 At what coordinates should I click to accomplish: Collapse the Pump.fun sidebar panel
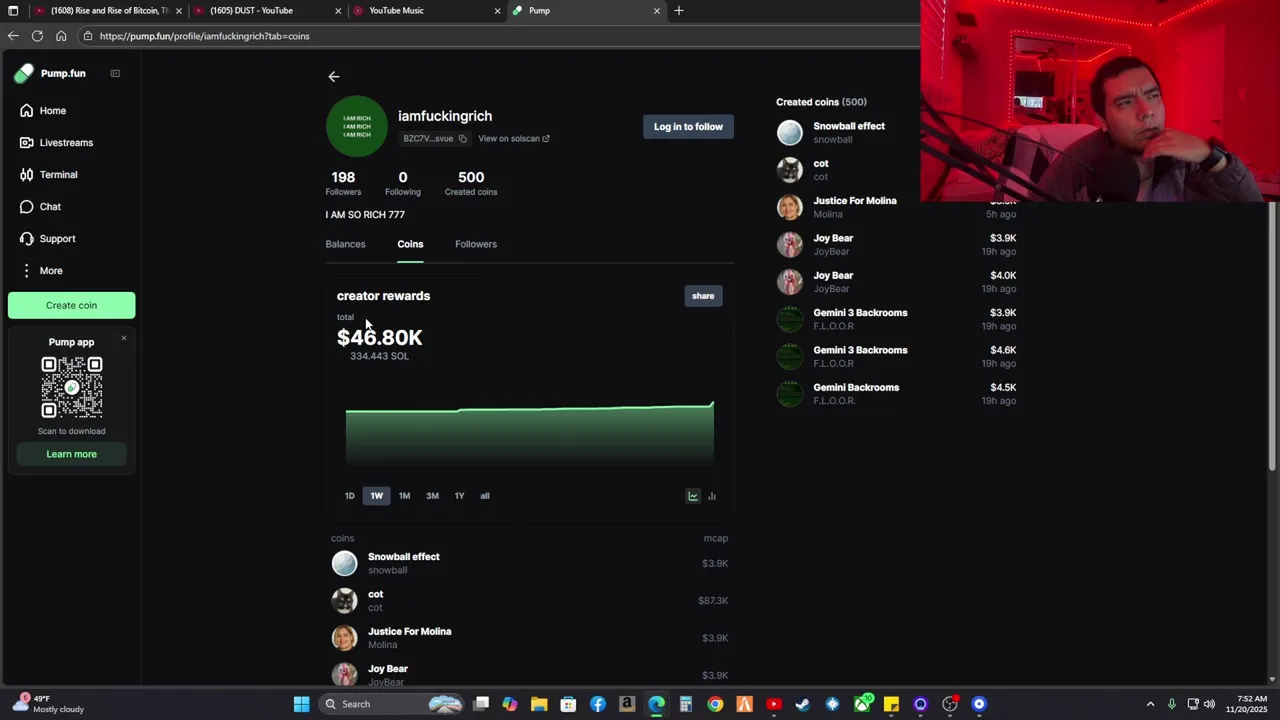click(x=115, y=73)
